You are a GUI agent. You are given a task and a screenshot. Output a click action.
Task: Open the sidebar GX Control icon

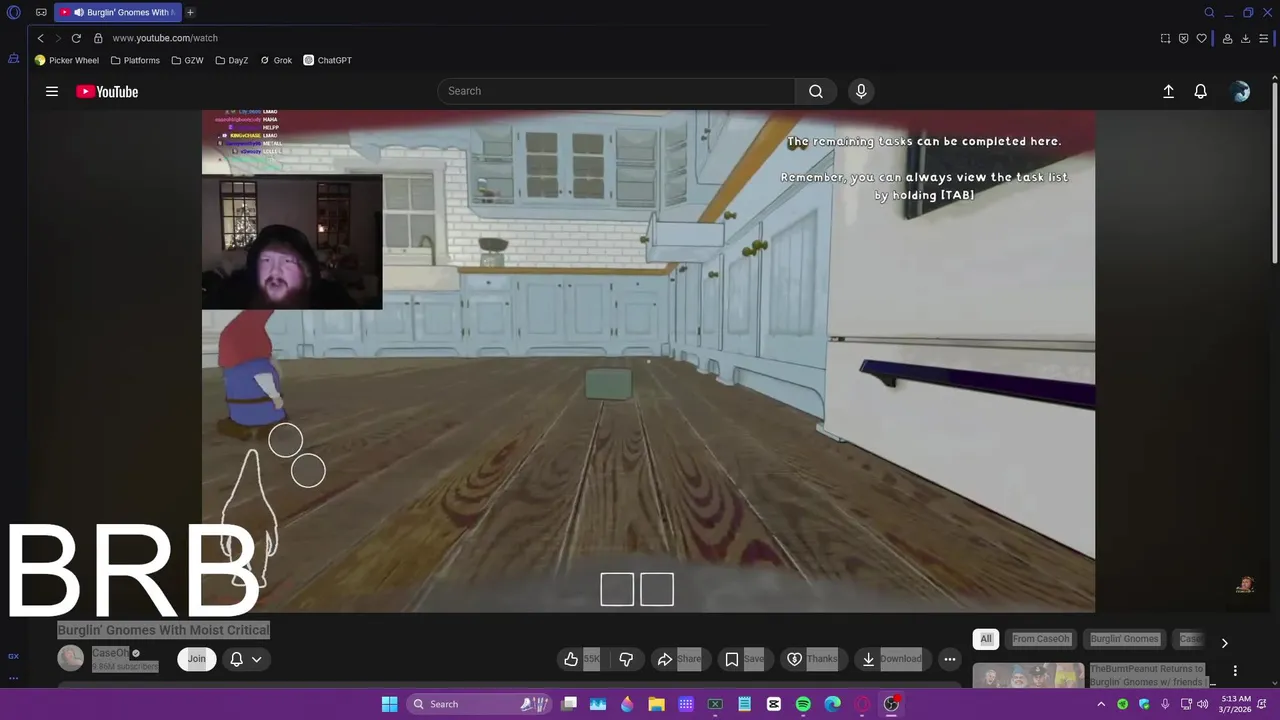[13, 656]
